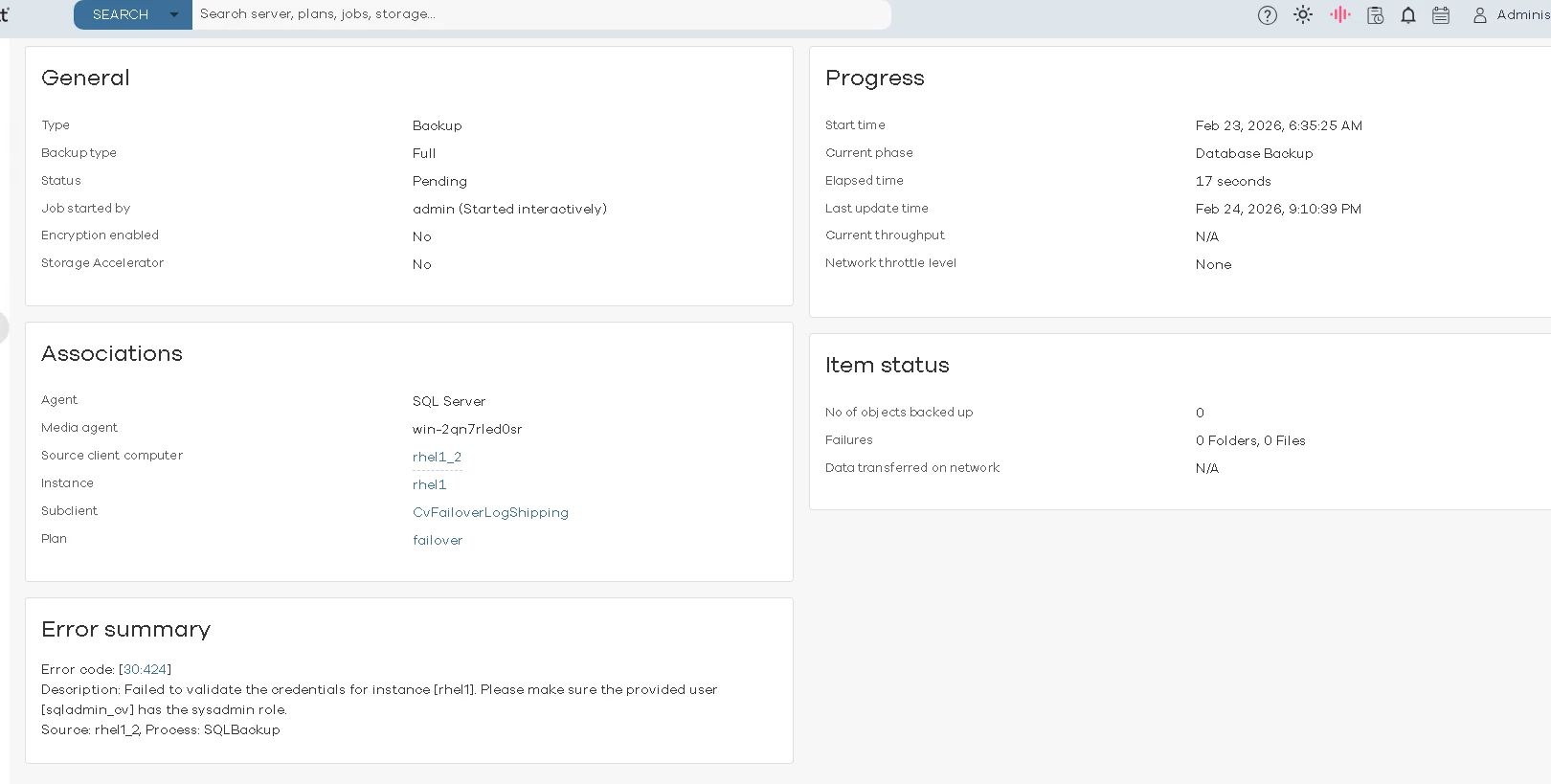Open the rhel1 instance link

(429, 485)
